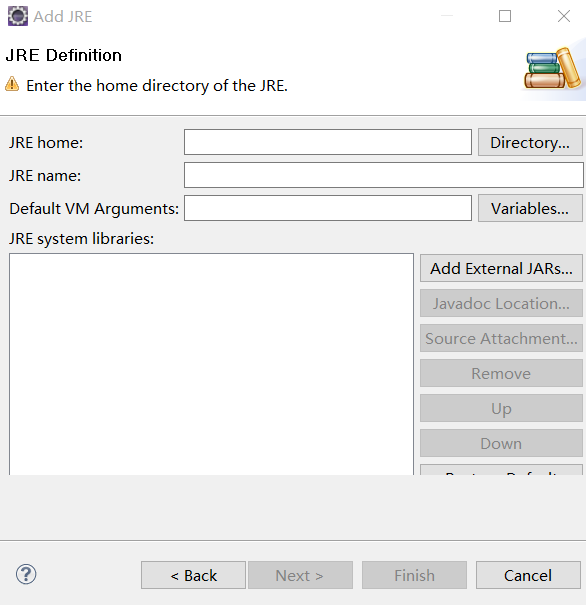Go back with the < Back button

pyautogui.click(x=193, y=575)
